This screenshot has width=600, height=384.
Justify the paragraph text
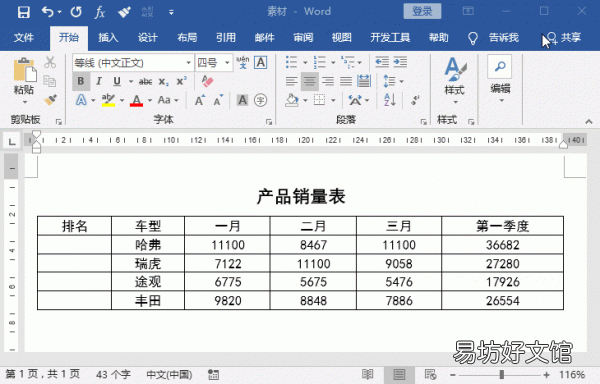click(346, 81)
